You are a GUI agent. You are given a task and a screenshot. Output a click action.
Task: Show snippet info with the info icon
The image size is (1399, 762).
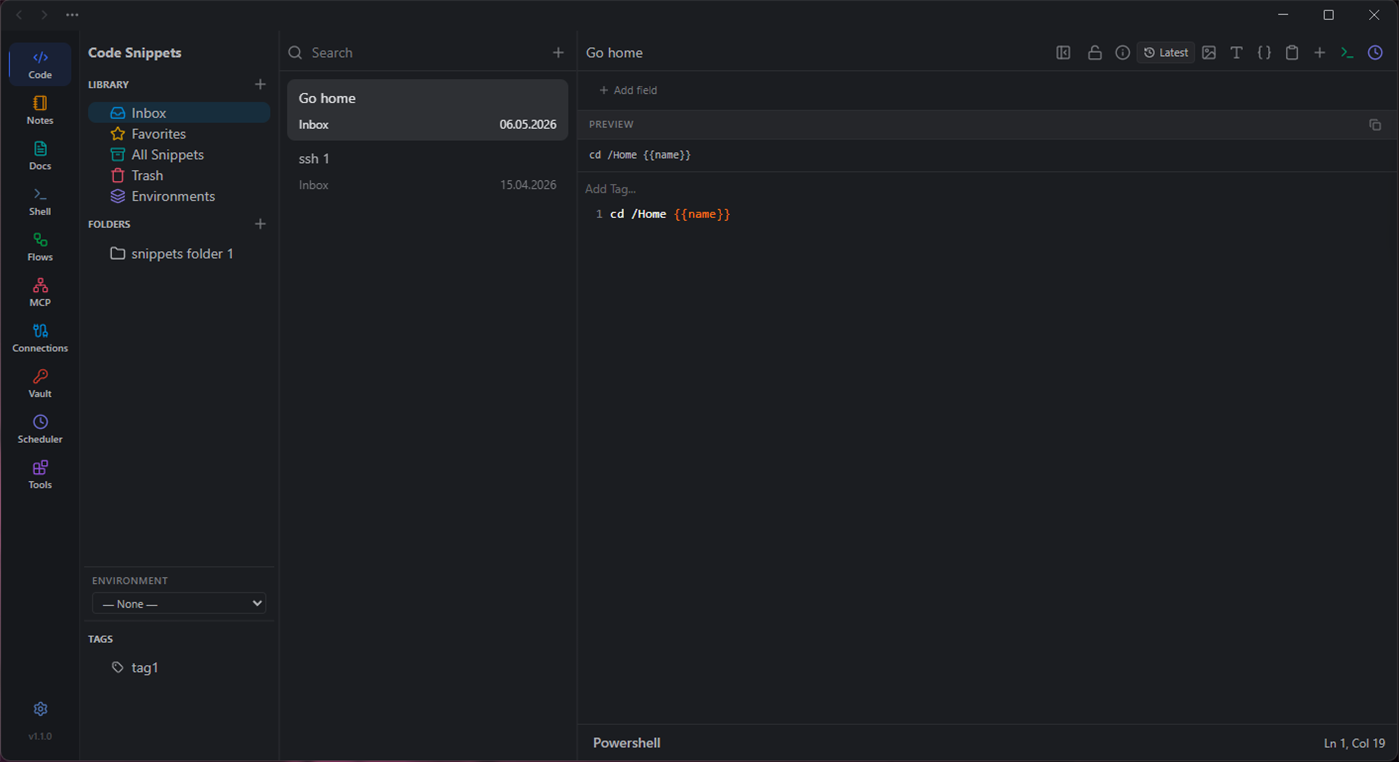coord(1123,53)
